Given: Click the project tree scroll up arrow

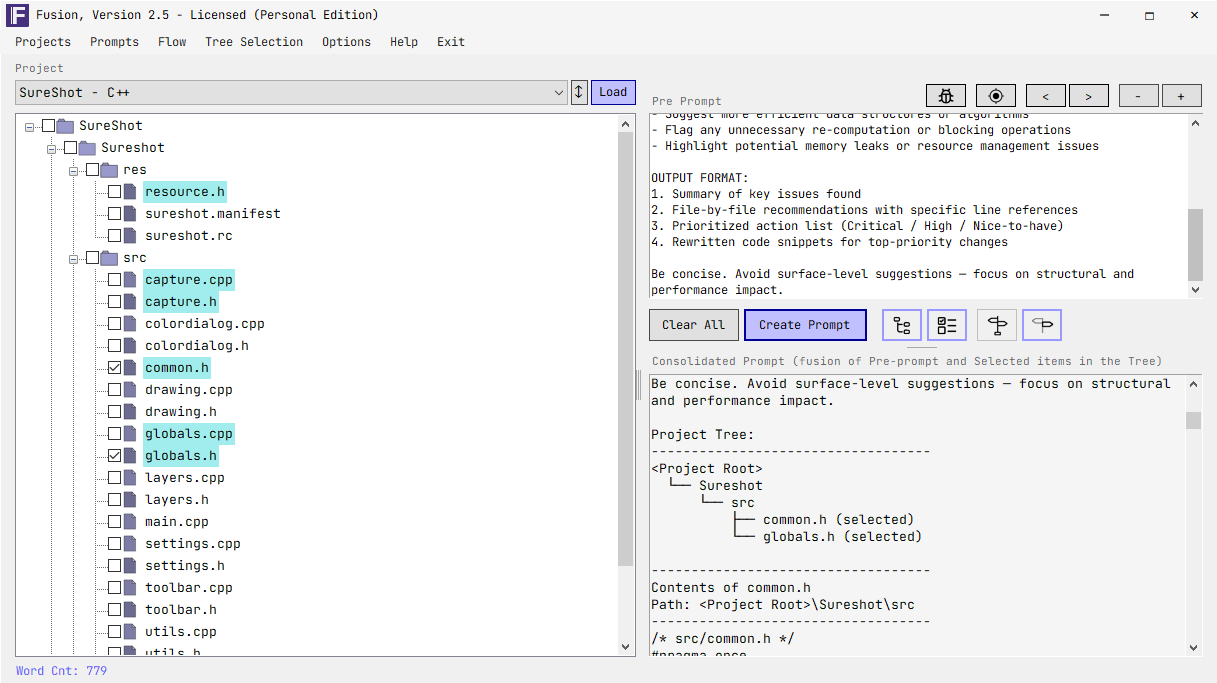Looking at the screenshot, I should tap(626, 124).
